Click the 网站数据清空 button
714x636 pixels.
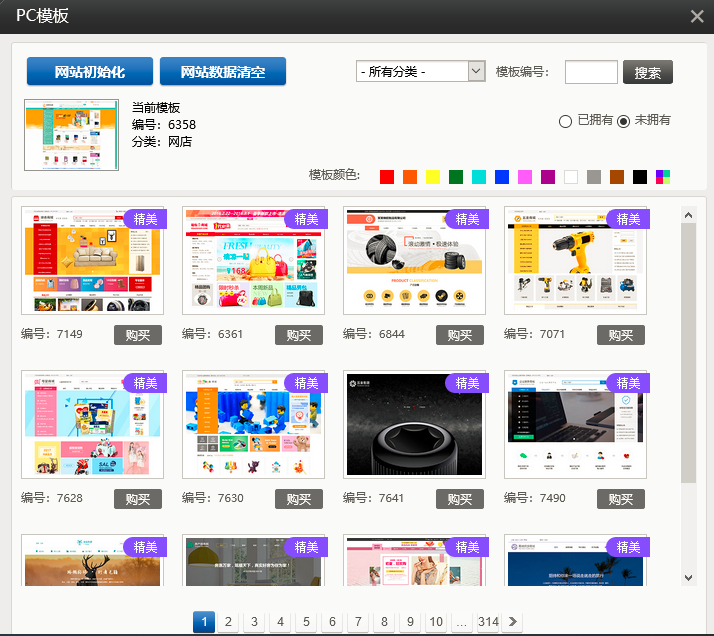[223, 72]
